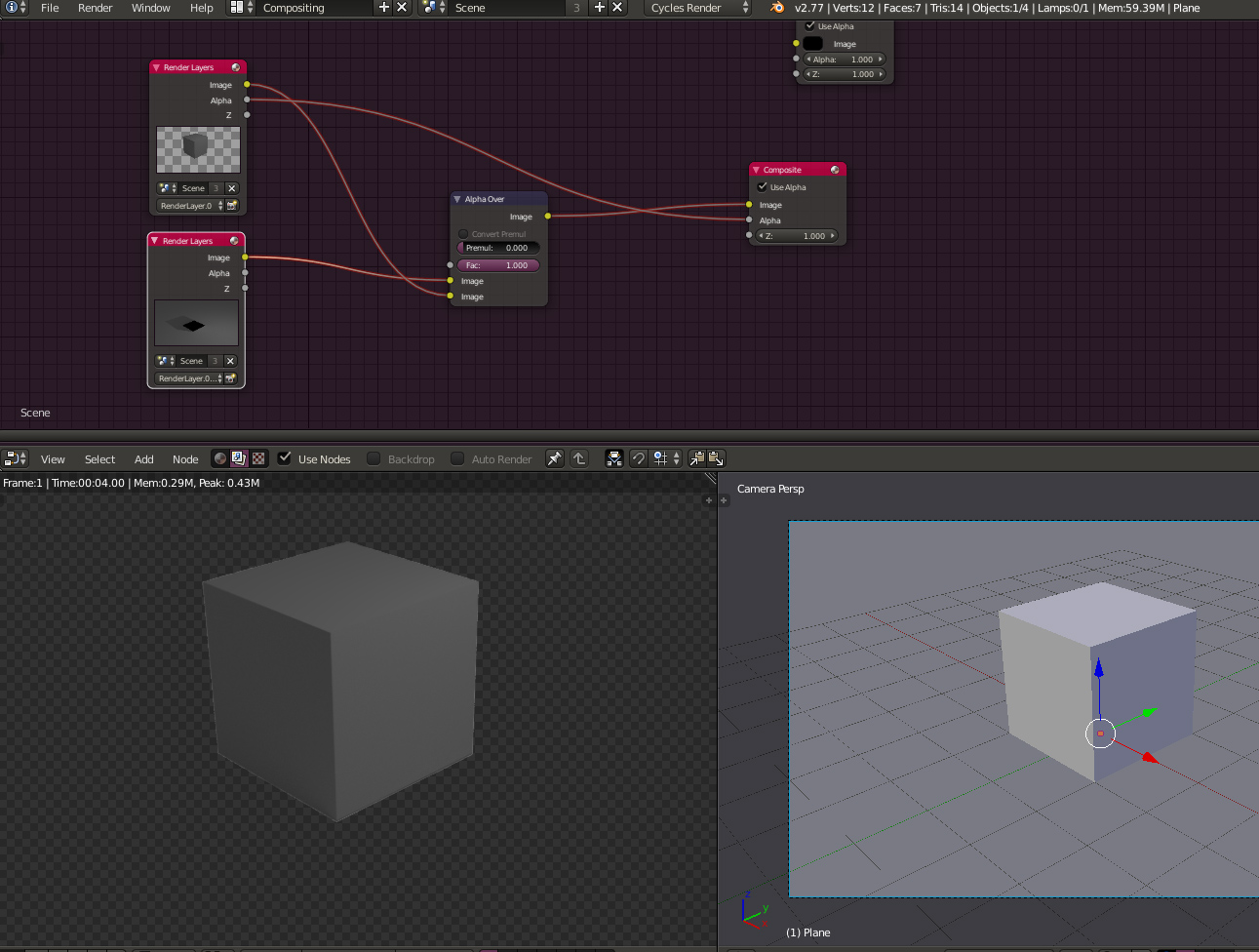Collapse the Composite node
Screen dimensions: 1259x952
click(x=756, y=170)
